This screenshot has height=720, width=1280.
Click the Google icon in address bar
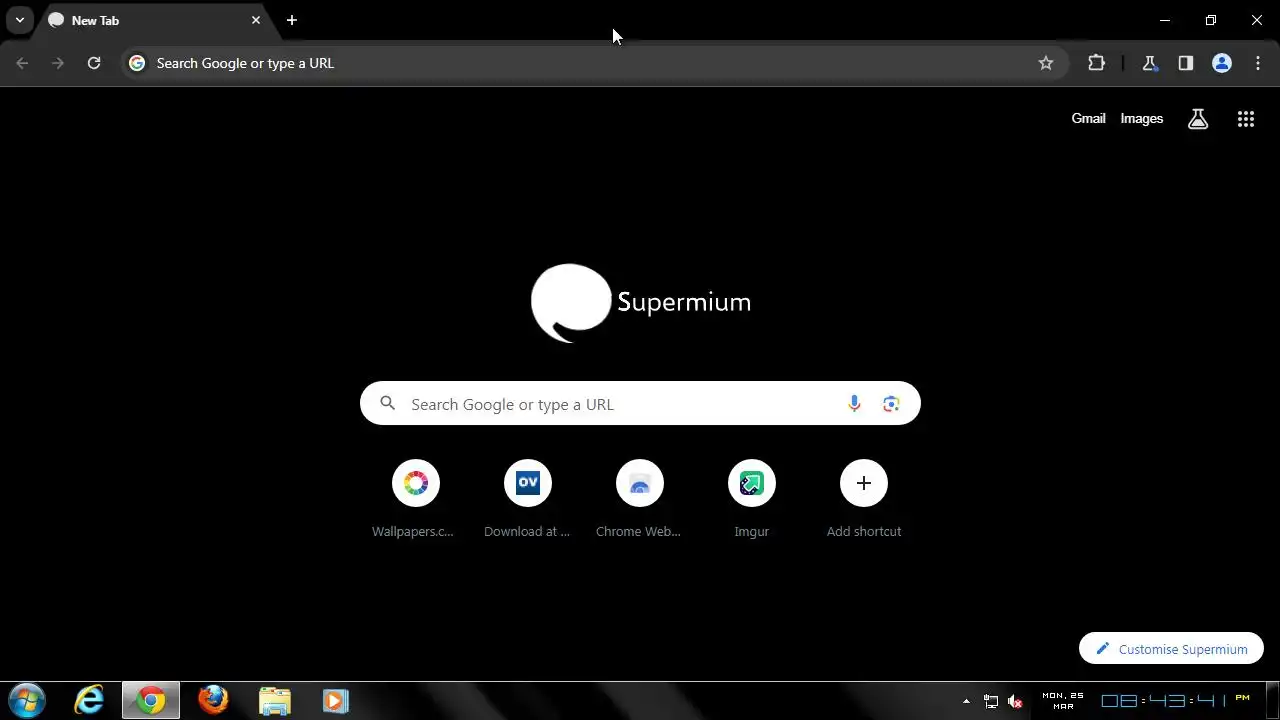137,63
